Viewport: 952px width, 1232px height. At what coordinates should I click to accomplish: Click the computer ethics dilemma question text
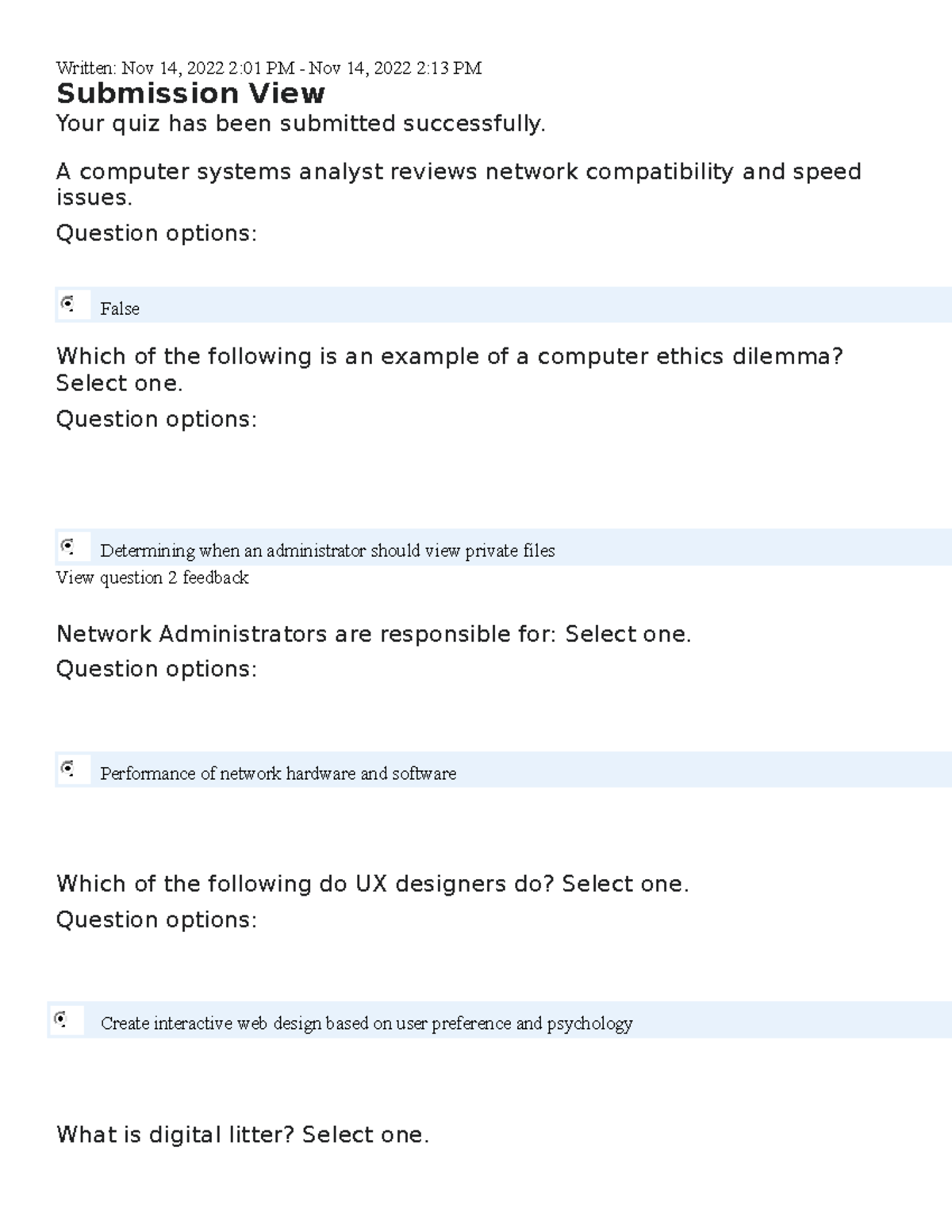[x=449, y=369]
